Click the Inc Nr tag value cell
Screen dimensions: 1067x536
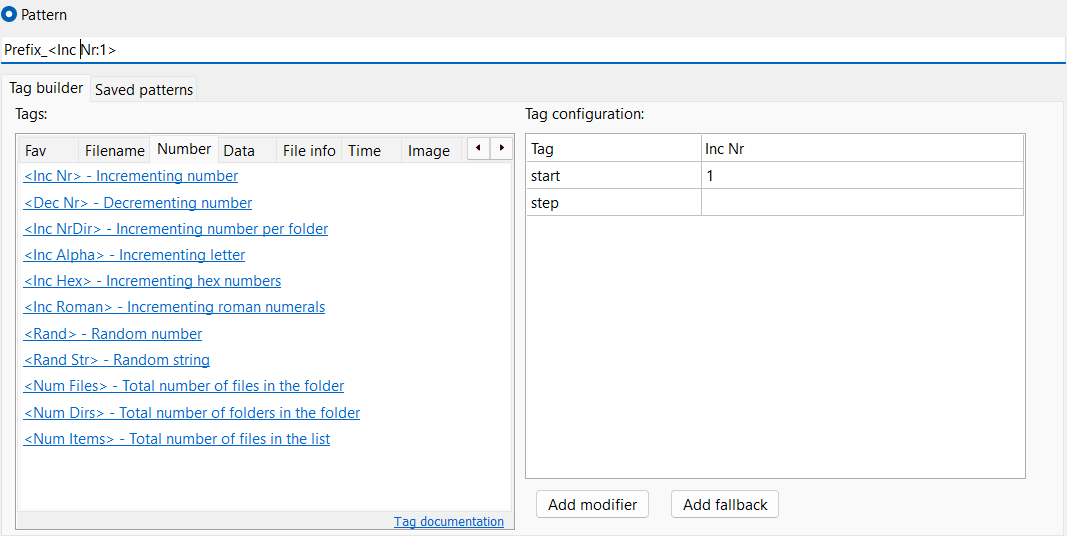[x=862, y=148]
